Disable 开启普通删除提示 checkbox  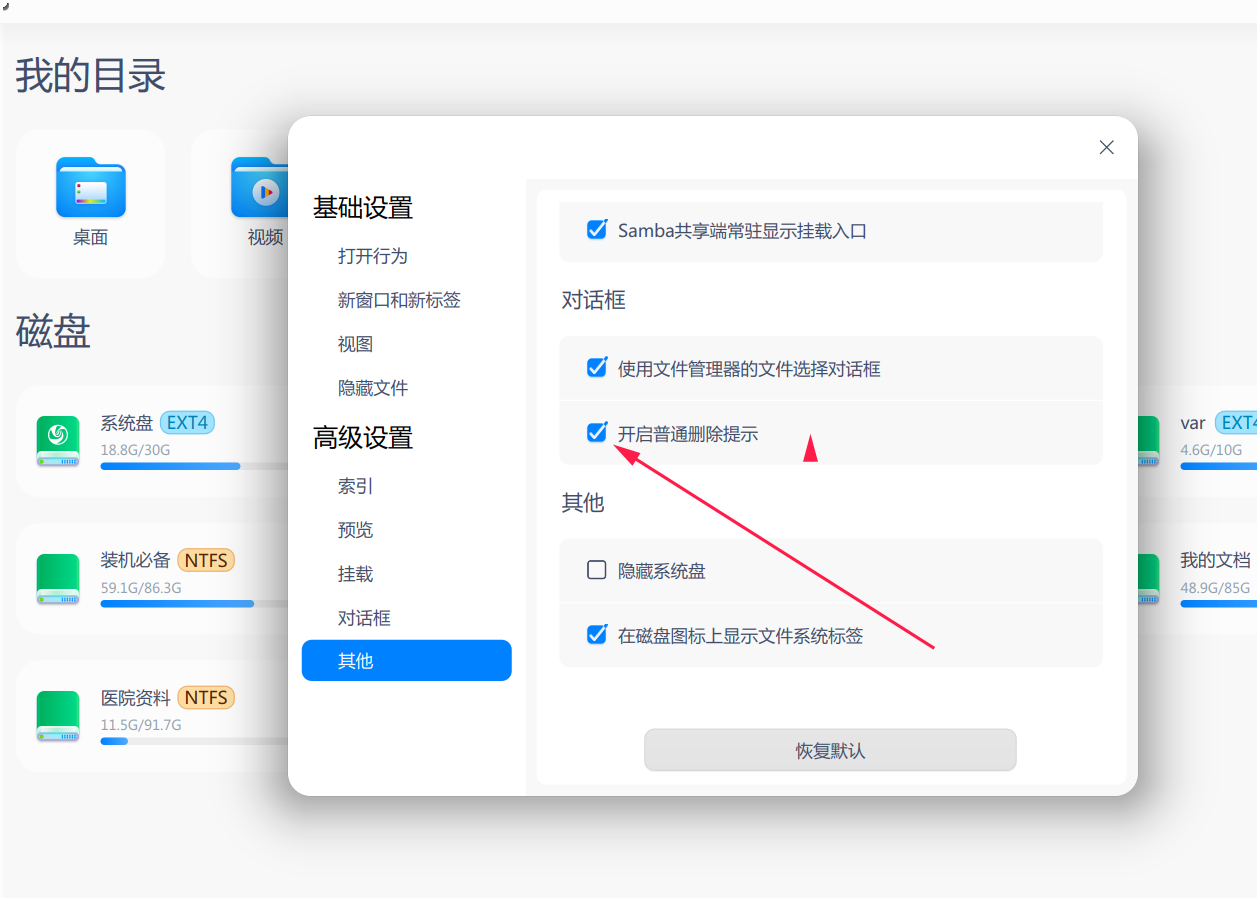pos(597,433)
